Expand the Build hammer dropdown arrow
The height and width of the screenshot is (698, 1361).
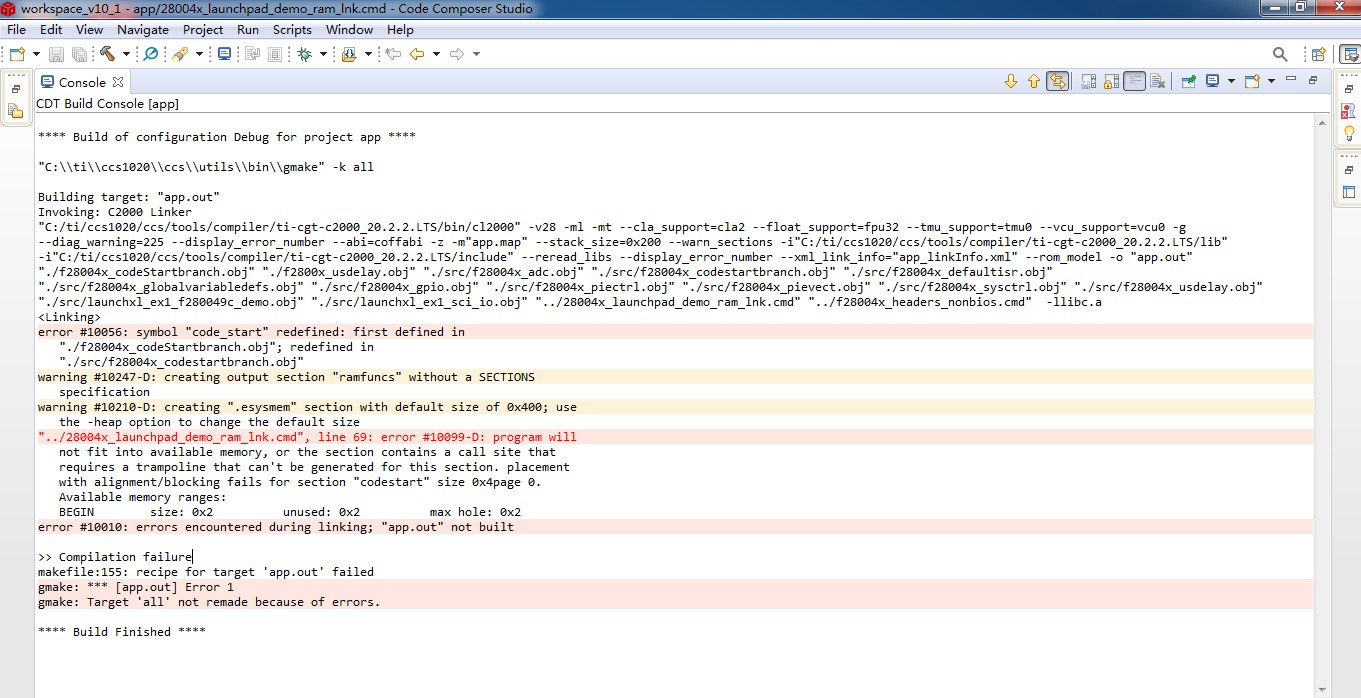pos(126,54)
